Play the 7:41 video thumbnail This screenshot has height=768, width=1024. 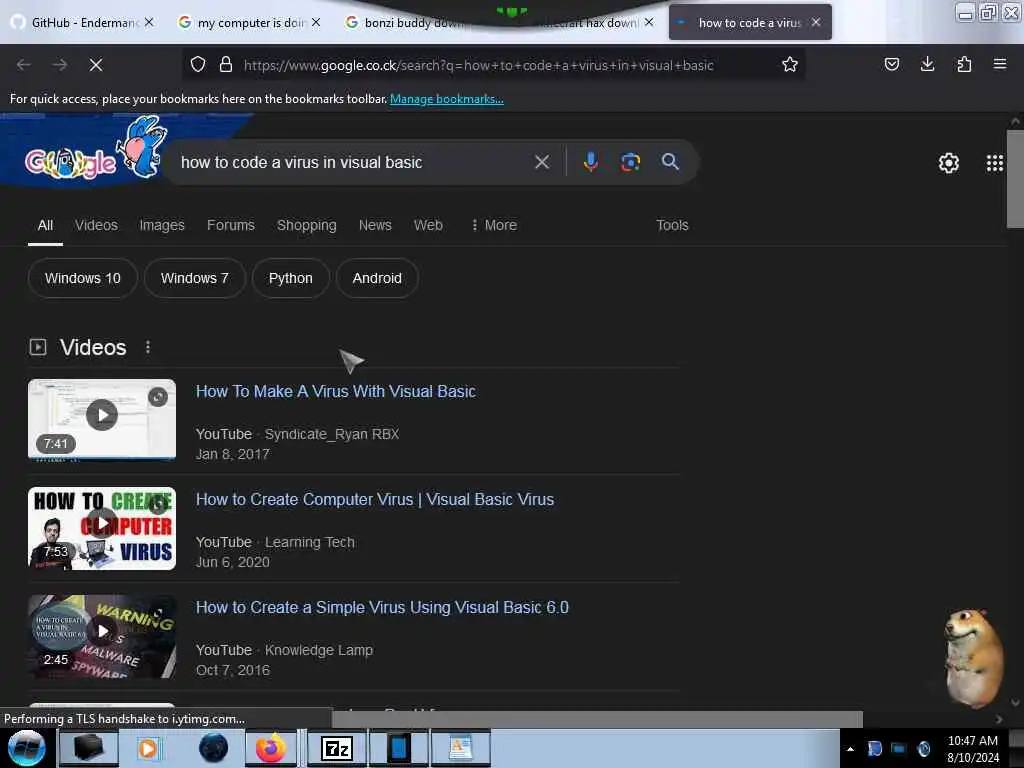(x=102, y=421)
